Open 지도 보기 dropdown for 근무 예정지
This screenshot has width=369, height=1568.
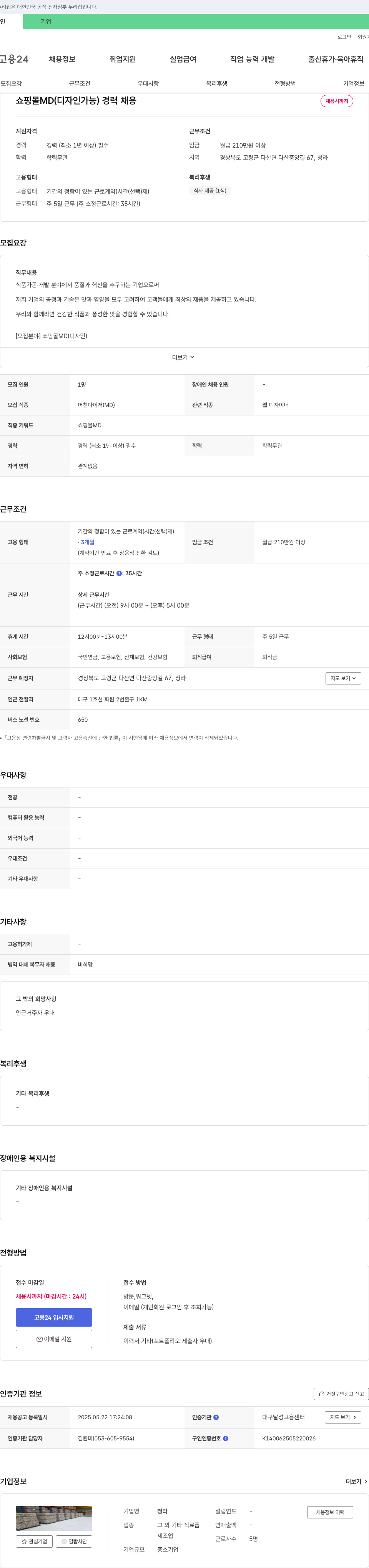point(343,678)
